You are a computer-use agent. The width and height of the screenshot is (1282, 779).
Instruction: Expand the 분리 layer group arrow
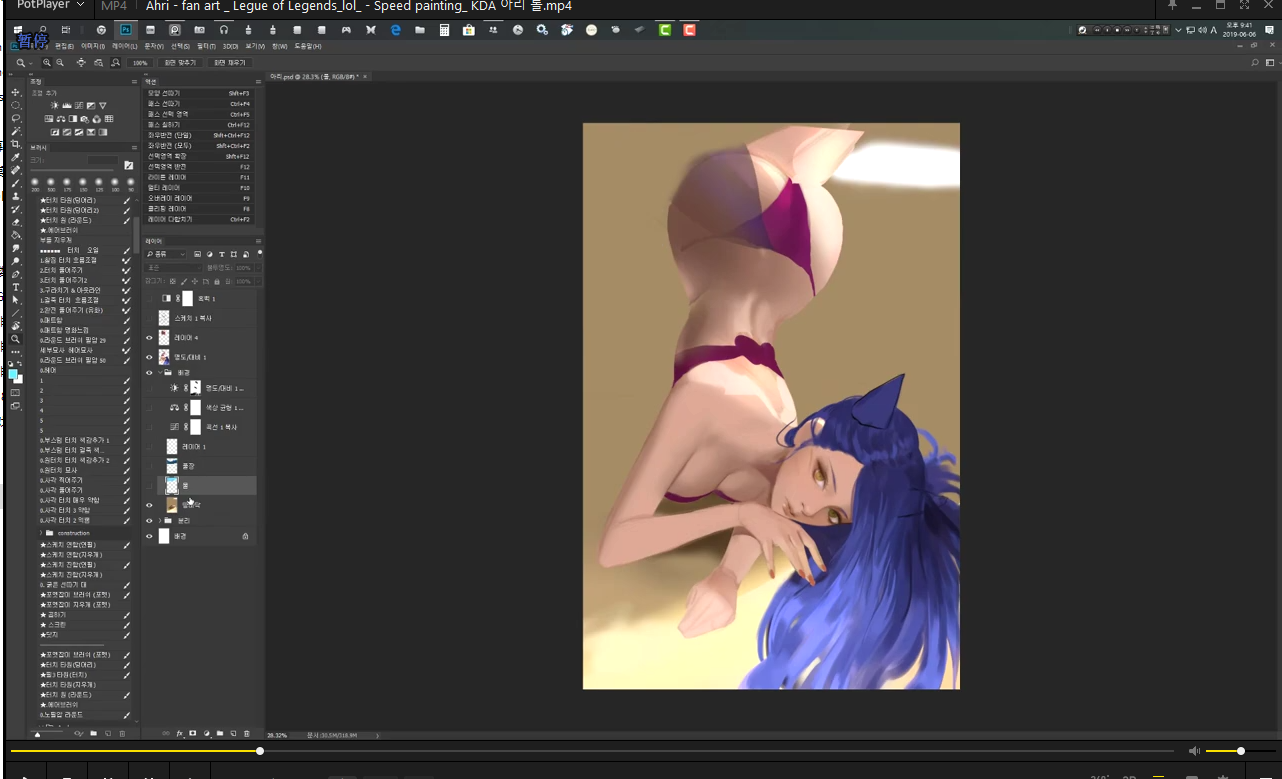160,521
